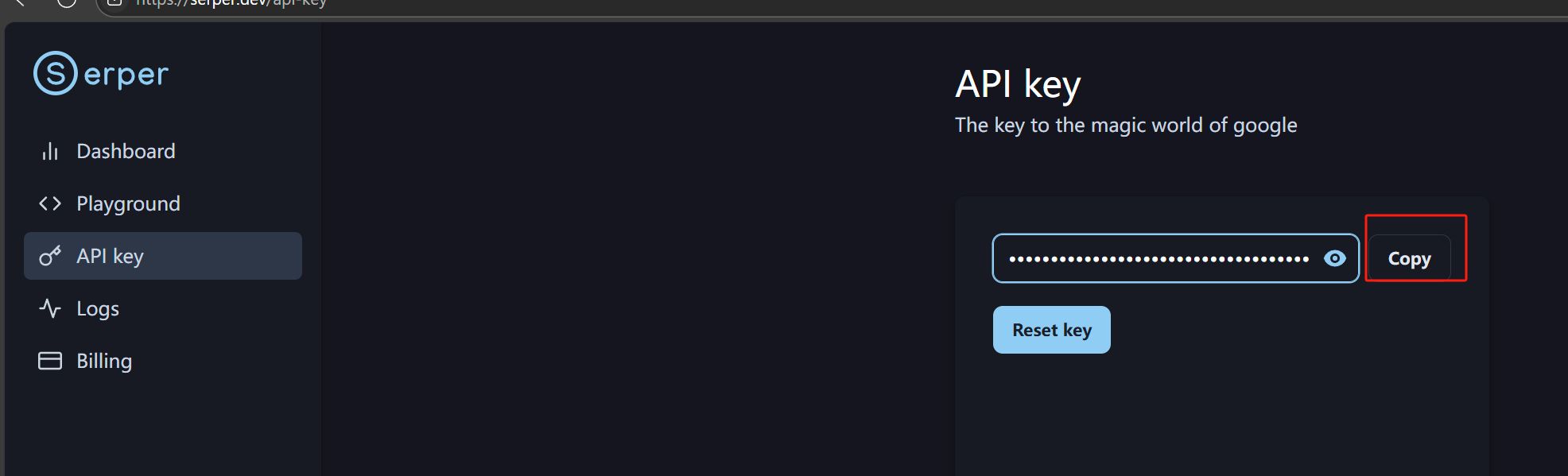Select the API key sidebar label
The width and height of the screenshot is (1568, 476).
pos(110,256)
